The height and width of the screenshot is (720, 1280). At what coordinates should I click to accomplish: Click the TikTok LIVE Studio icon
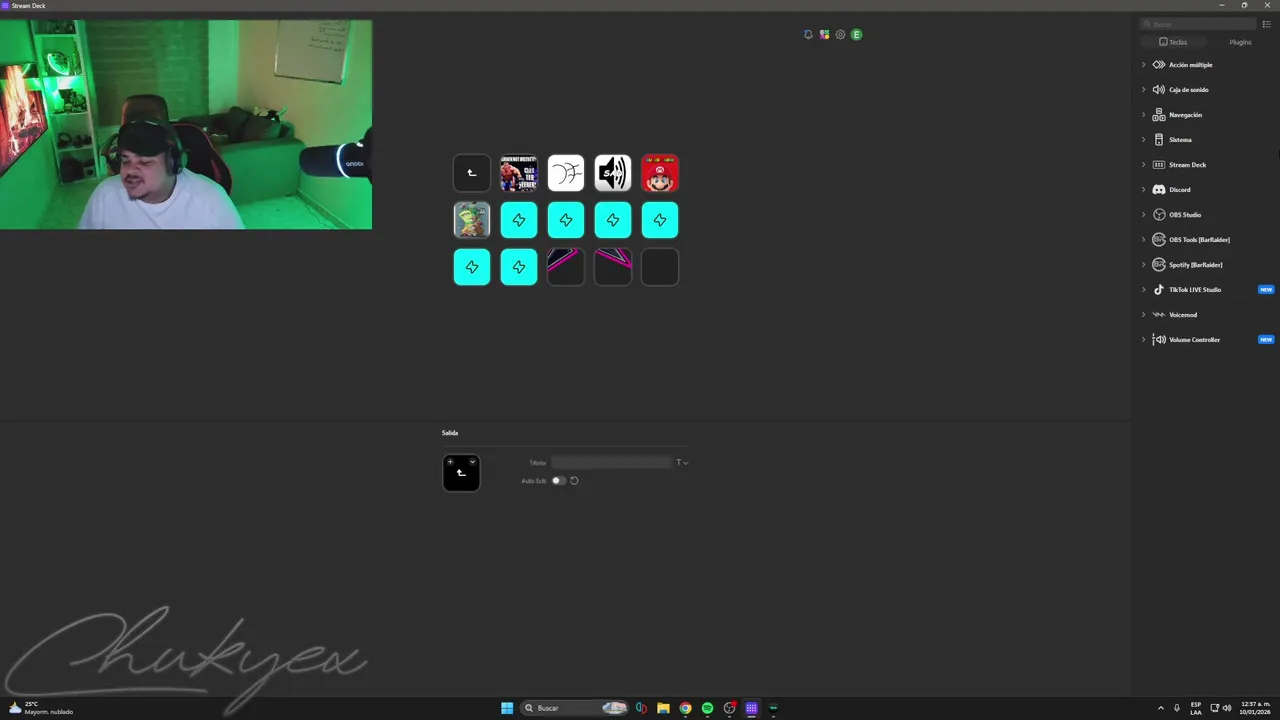(x=1159, y=290)
